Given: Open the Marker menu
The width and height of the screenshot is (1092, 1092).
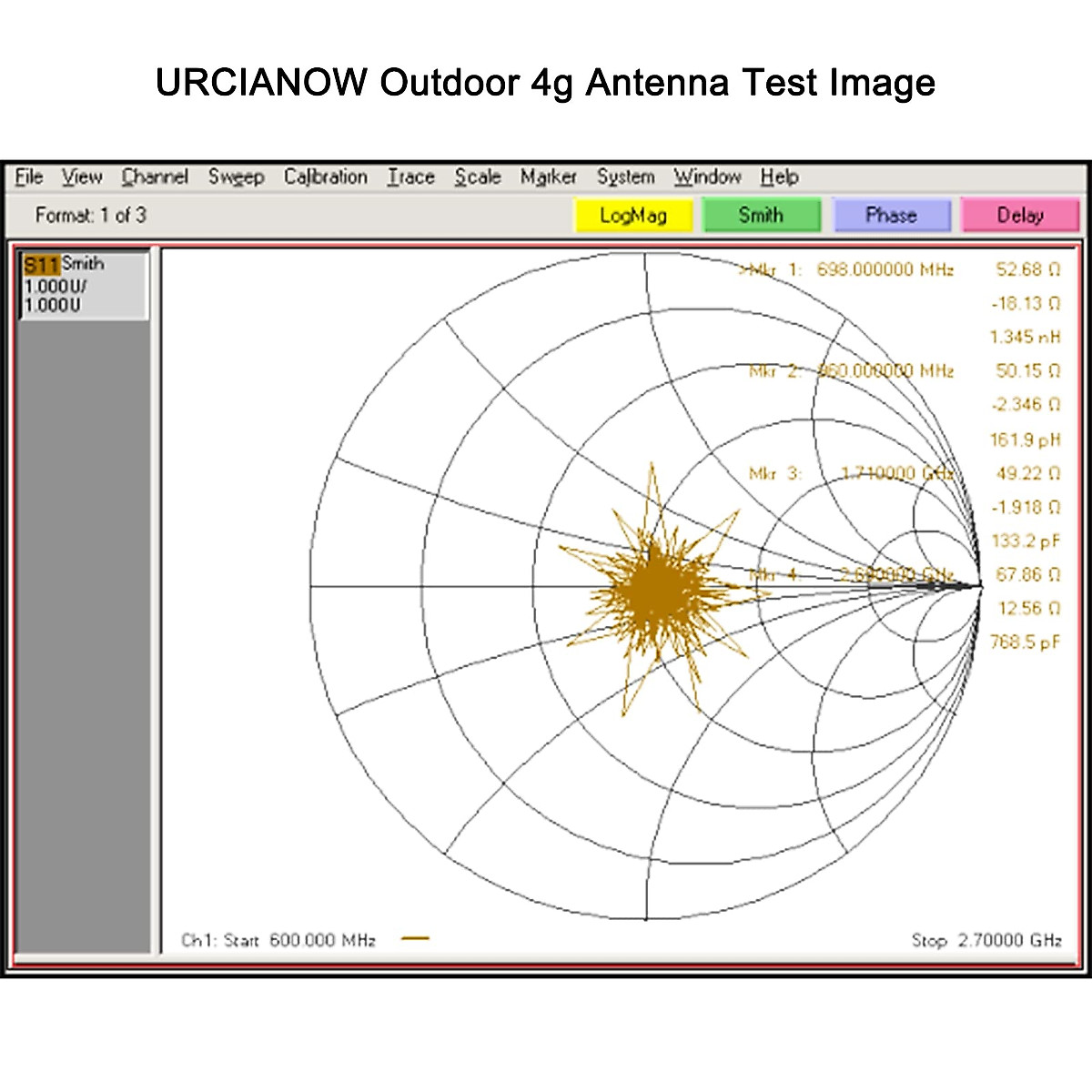Looking at the screenshot, I should pos(547,177).
